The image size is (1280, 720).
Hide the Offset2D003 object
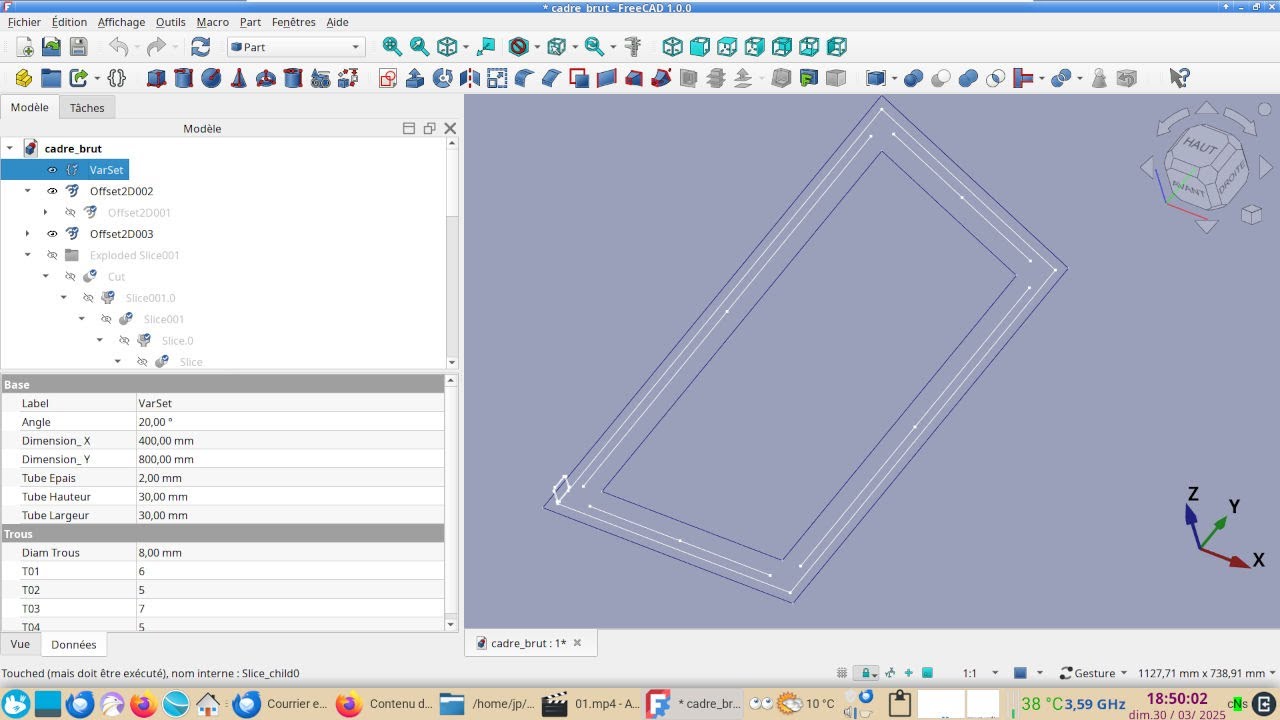(x=53, y=234)
